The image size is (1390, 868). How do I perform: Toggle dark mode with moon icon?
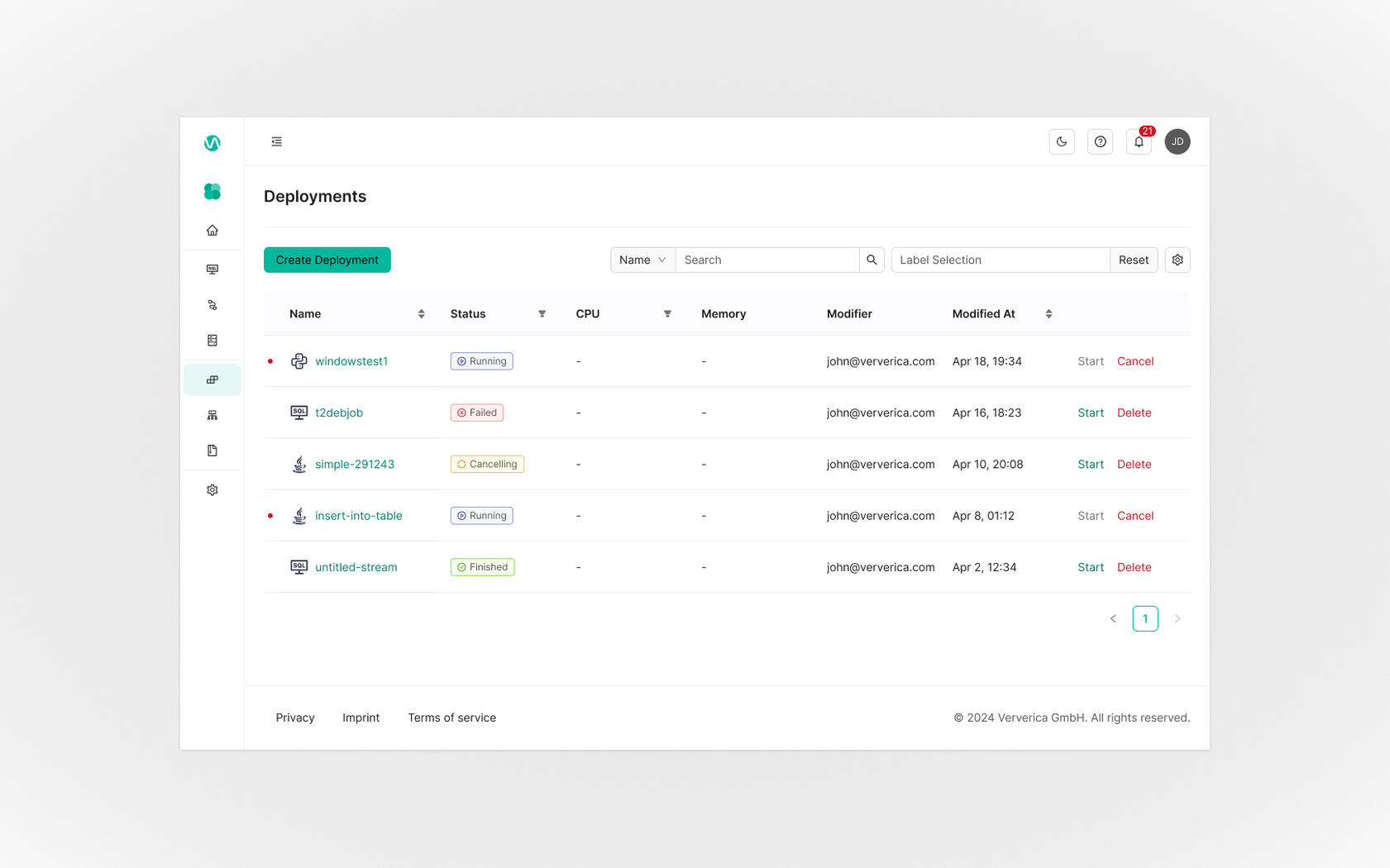click(1062, 142)
